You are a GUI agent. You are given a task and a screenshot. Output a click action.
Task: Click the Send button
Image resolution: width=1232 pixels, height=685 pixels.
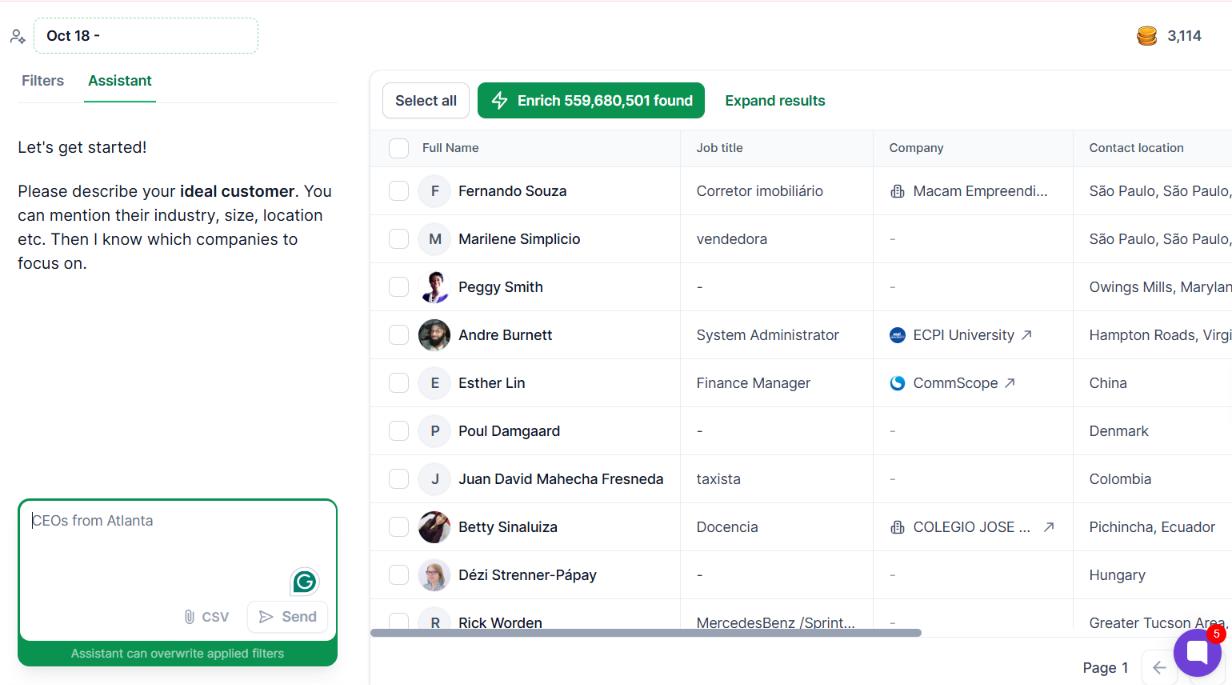[x=287, y=617]
